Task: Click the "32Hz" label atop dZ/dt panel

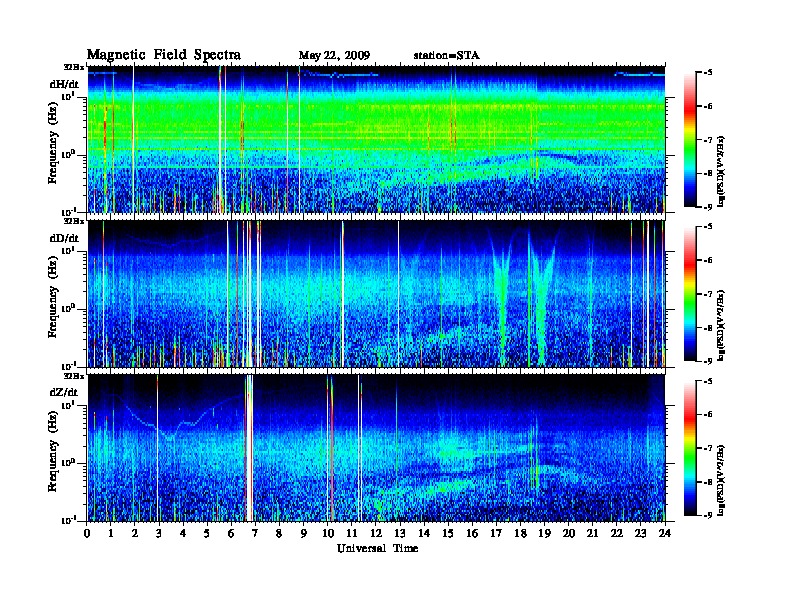Action: coord(73,376)
